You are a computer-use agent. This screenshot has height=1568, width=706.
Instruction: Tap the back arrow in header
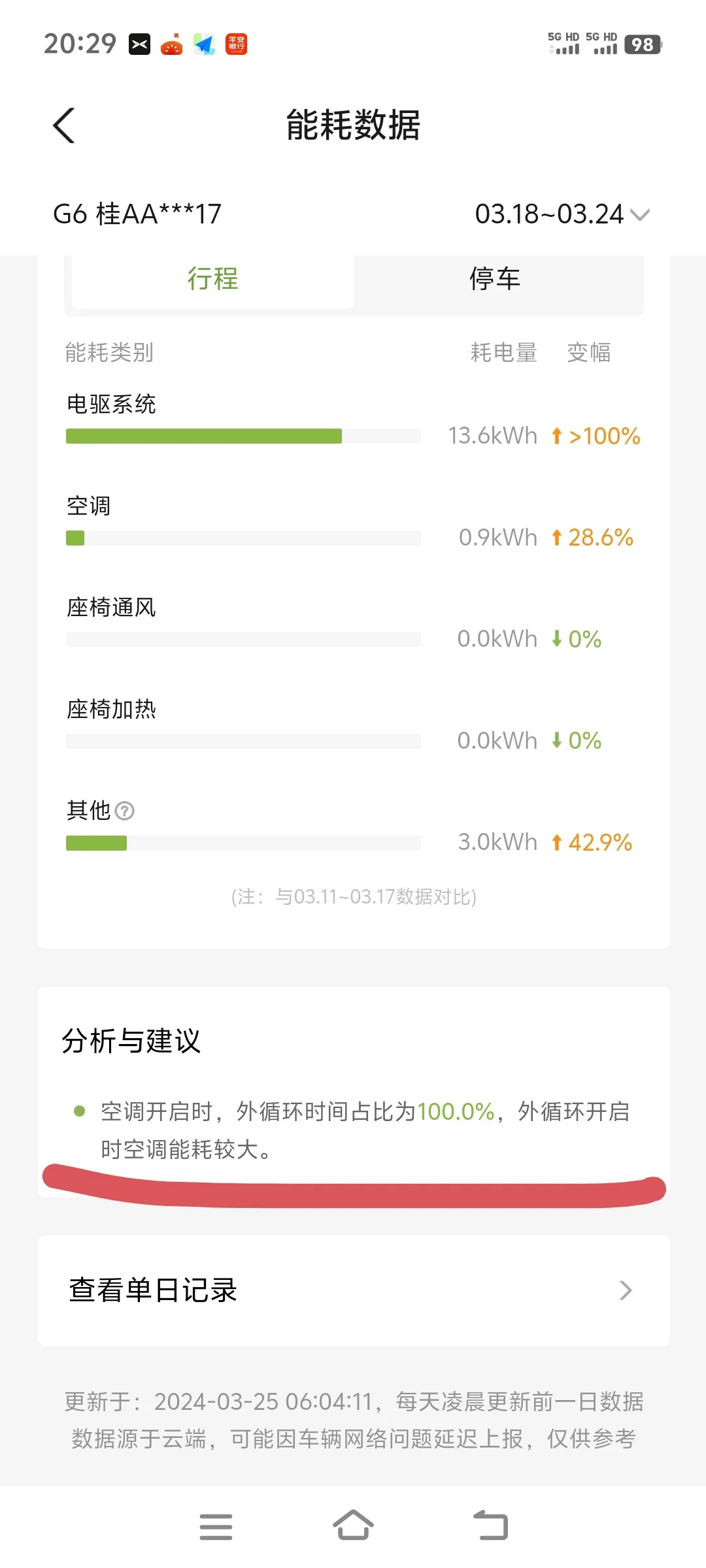pos(64,125)
